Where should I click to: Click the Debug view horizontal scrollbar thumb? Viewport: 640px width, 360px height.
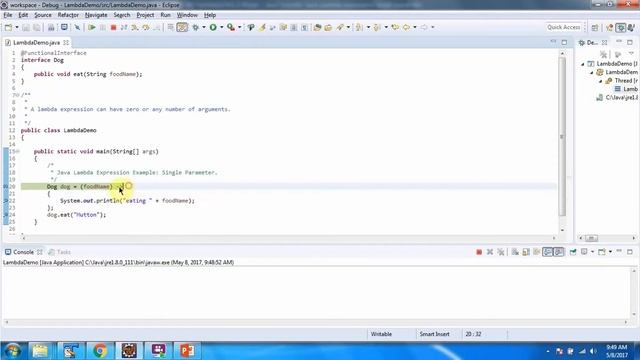tap(591, 238)
